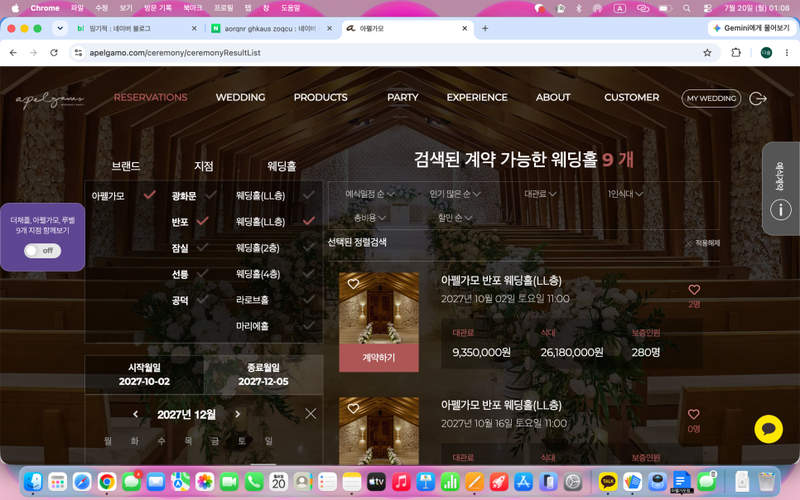The height and width of the screenshot is (500, 800).
Task: Open Photos app in the Dock
Action: [205, 481]
